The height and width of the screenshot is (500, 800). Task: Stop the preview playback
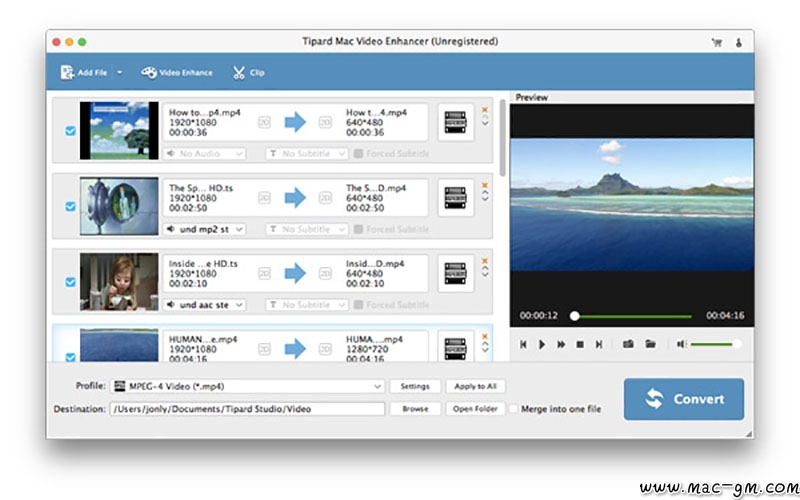point(580,344)
